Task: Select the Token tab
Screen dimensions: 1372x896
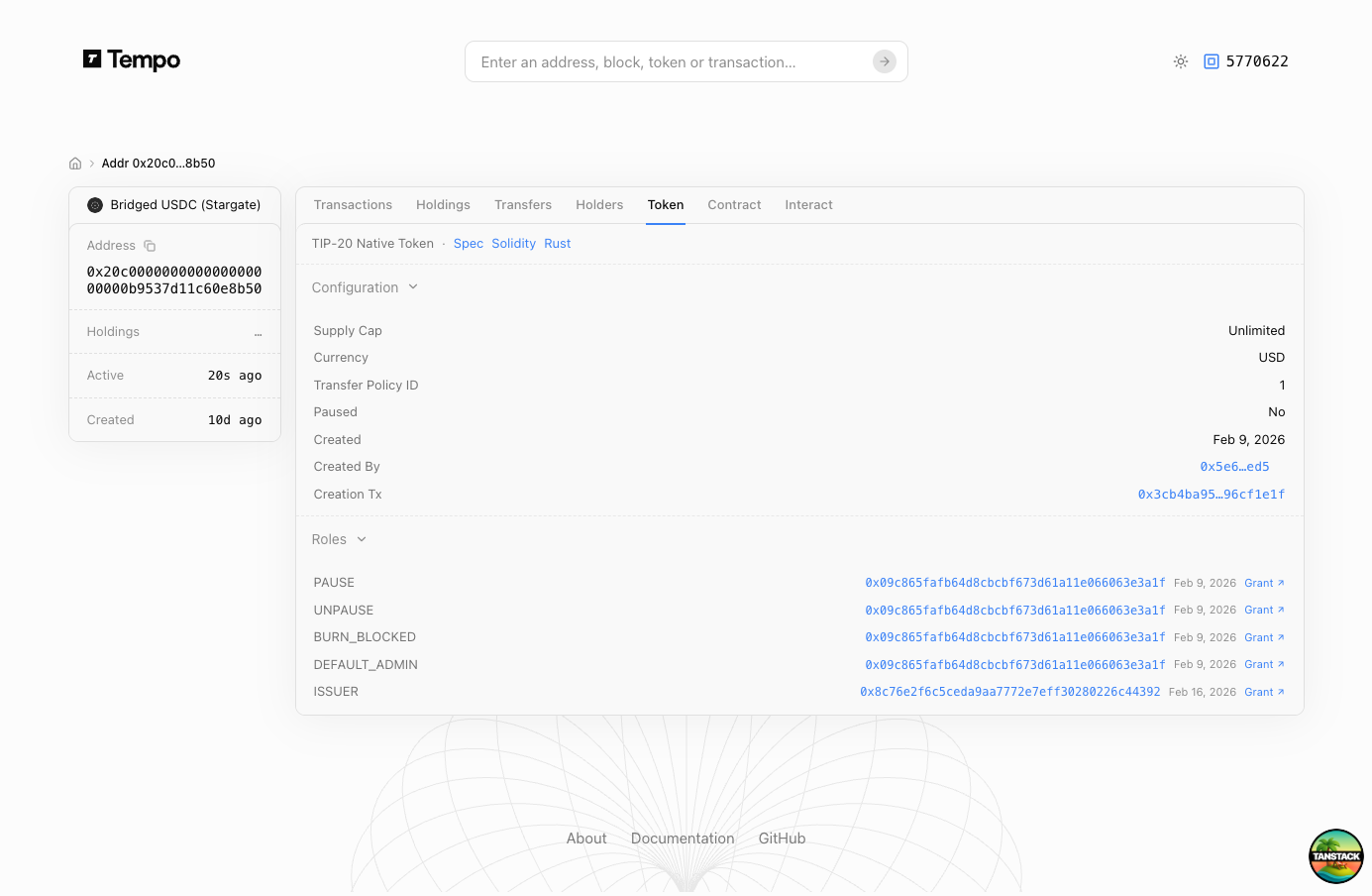Action: [x=666, y=205]
